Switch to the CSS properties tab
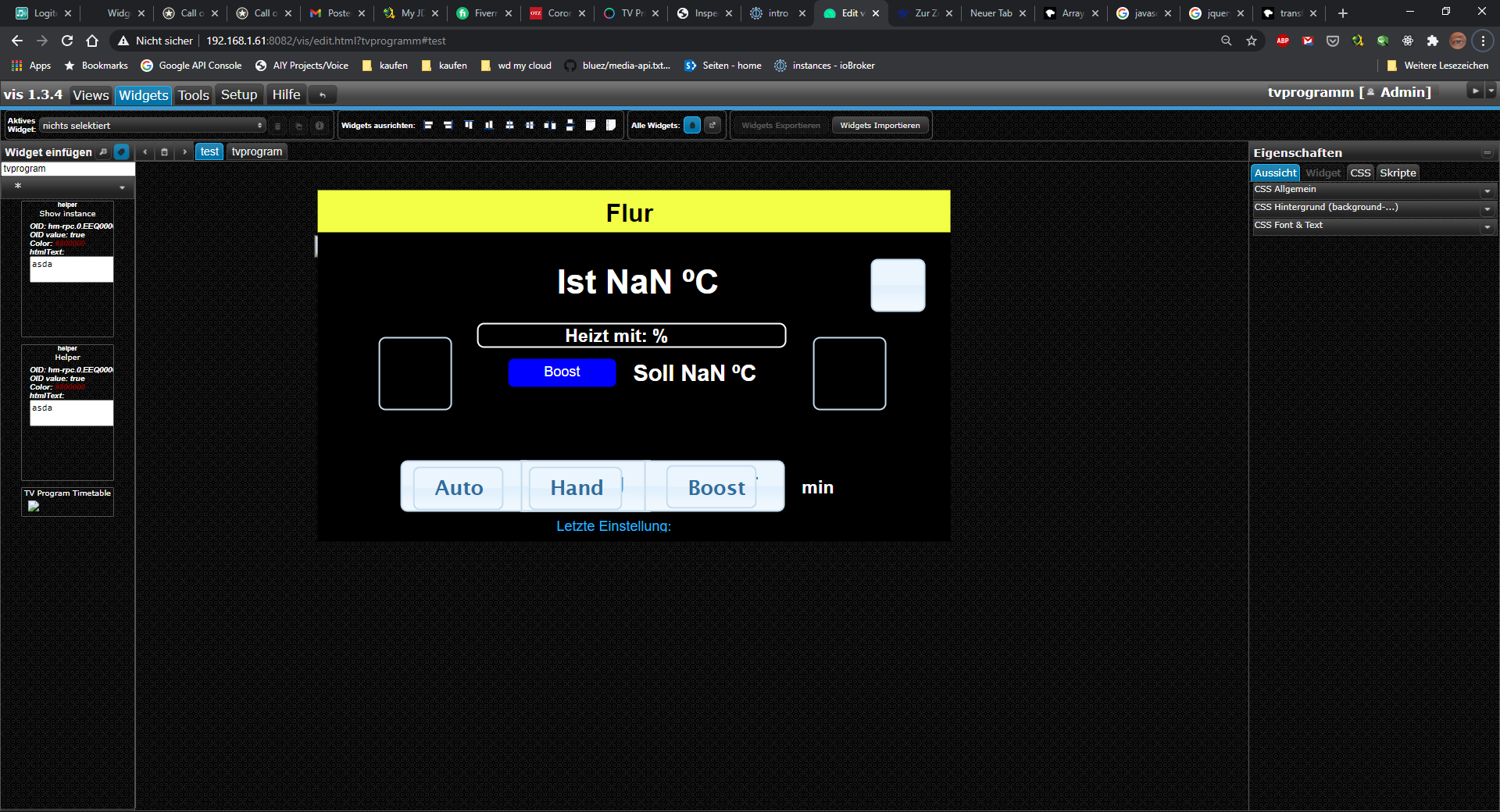Screen dimensions: 1500x812 [x=1360, y=173]
